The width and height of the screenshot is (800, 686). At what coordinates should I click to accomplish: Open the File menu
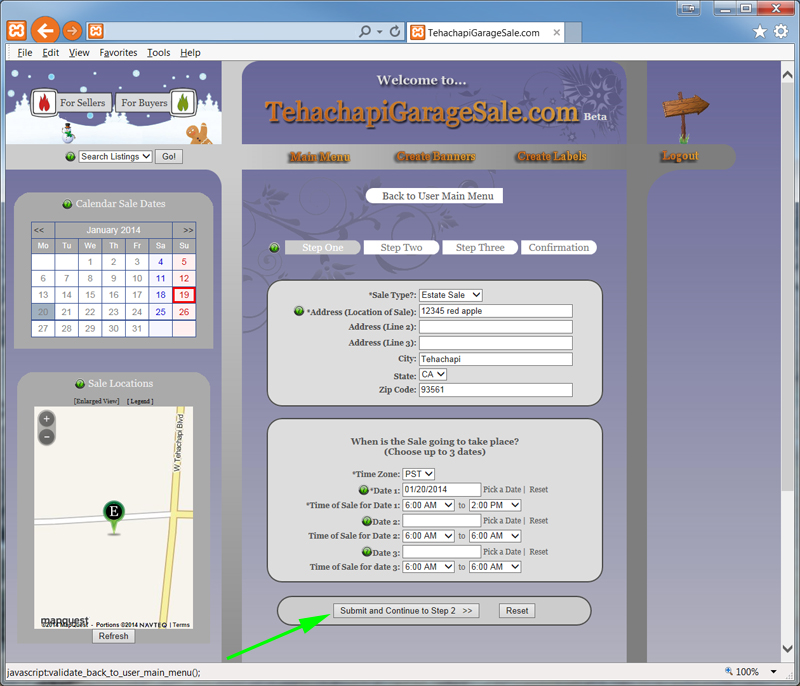tap(24, 53)
